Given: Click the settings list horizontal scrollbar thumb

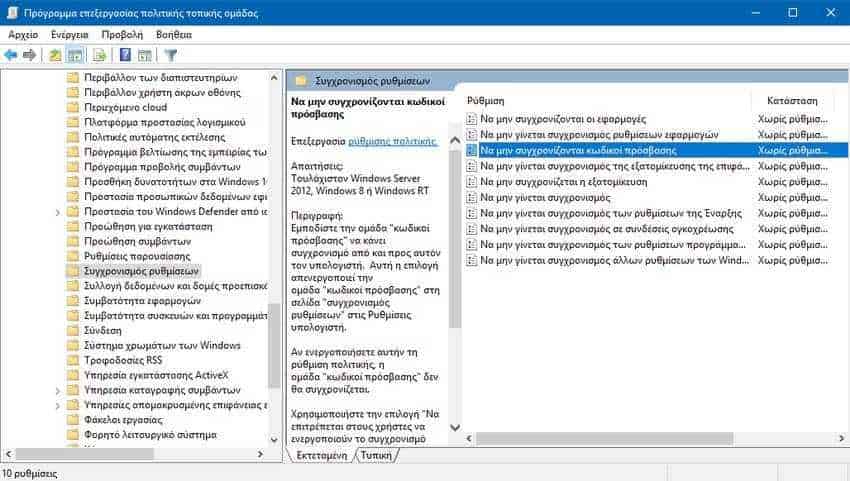Looking at the screenshot, I should coord(604,438).
